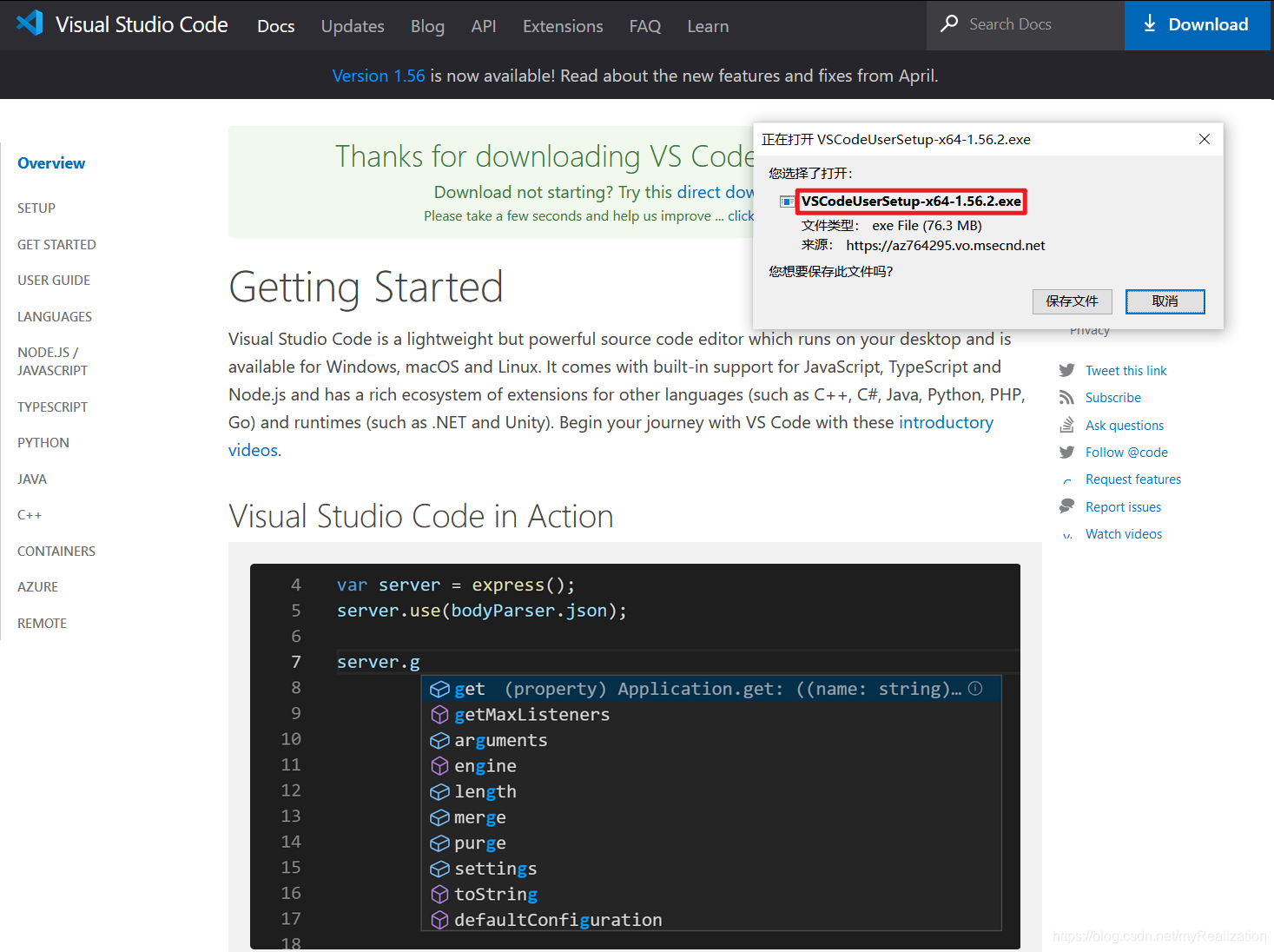Select the toString suggestion
This screenshot has width=1274, height=952.
[711, 895]
